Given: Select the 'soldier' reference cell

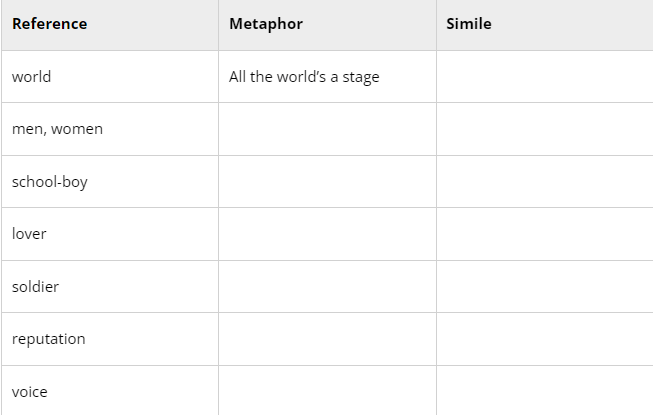Looking at the screenshot, I should [110, 287].
